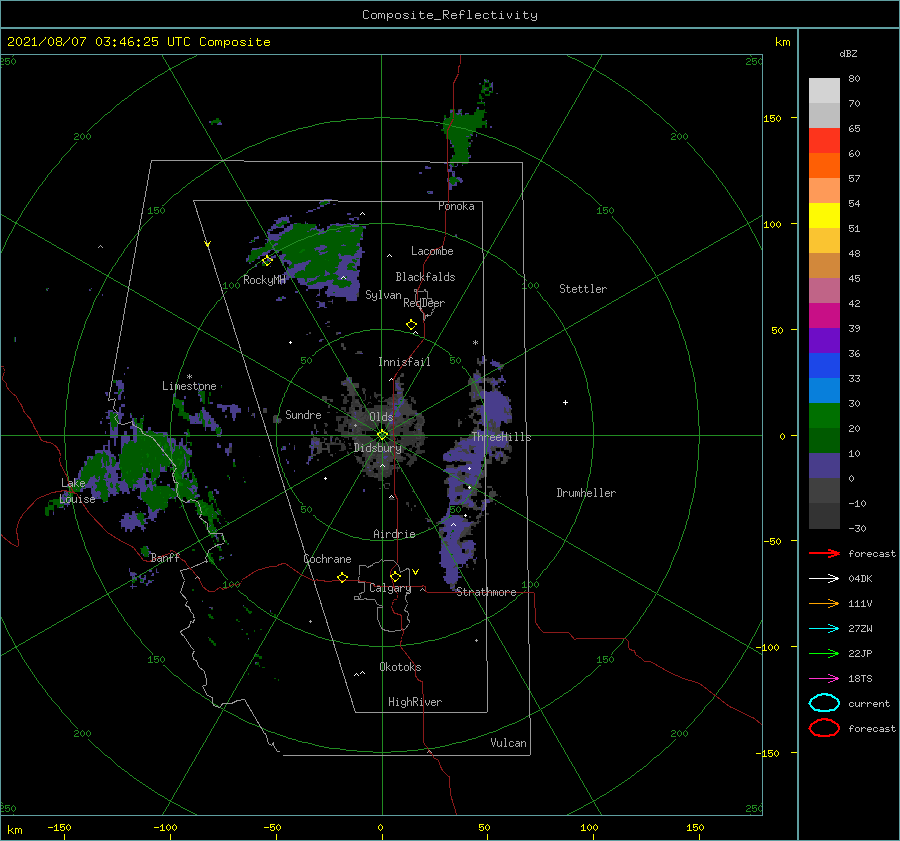
Task: Click the Cochrane city label
Action: pos(327,559)
